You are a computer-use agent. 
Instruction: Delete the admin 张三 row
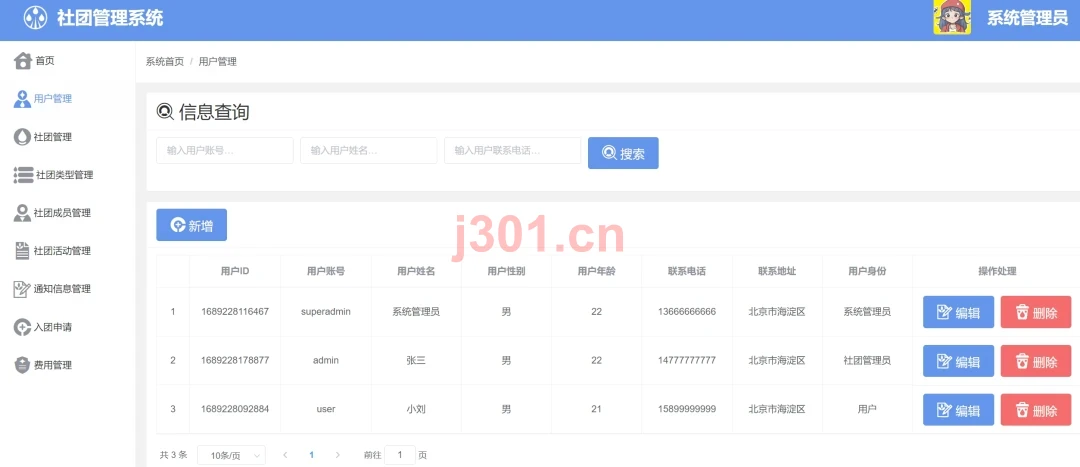click(x=1036, y=361)
